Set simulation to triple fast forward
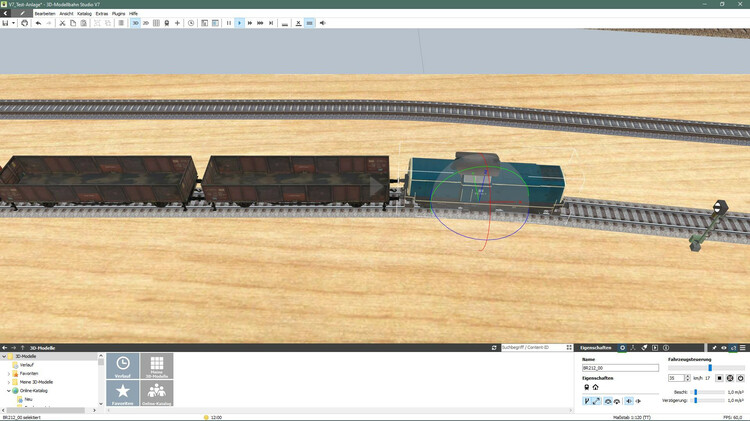The image size is (750, 421). point(260,23)
